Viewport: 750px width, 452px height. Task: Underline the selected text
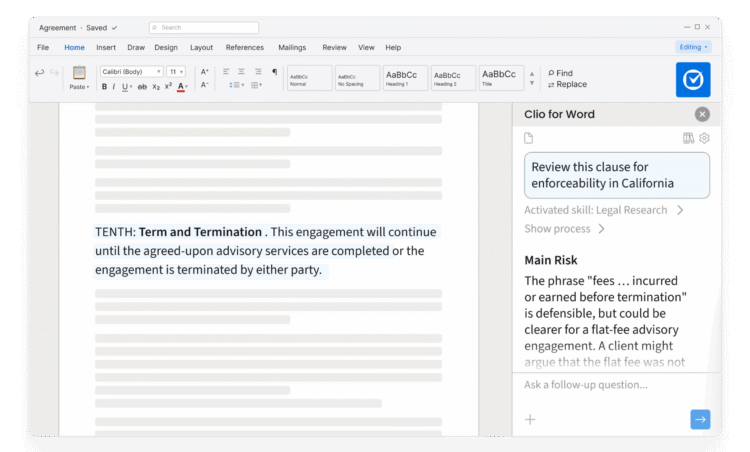coord(125,87)
